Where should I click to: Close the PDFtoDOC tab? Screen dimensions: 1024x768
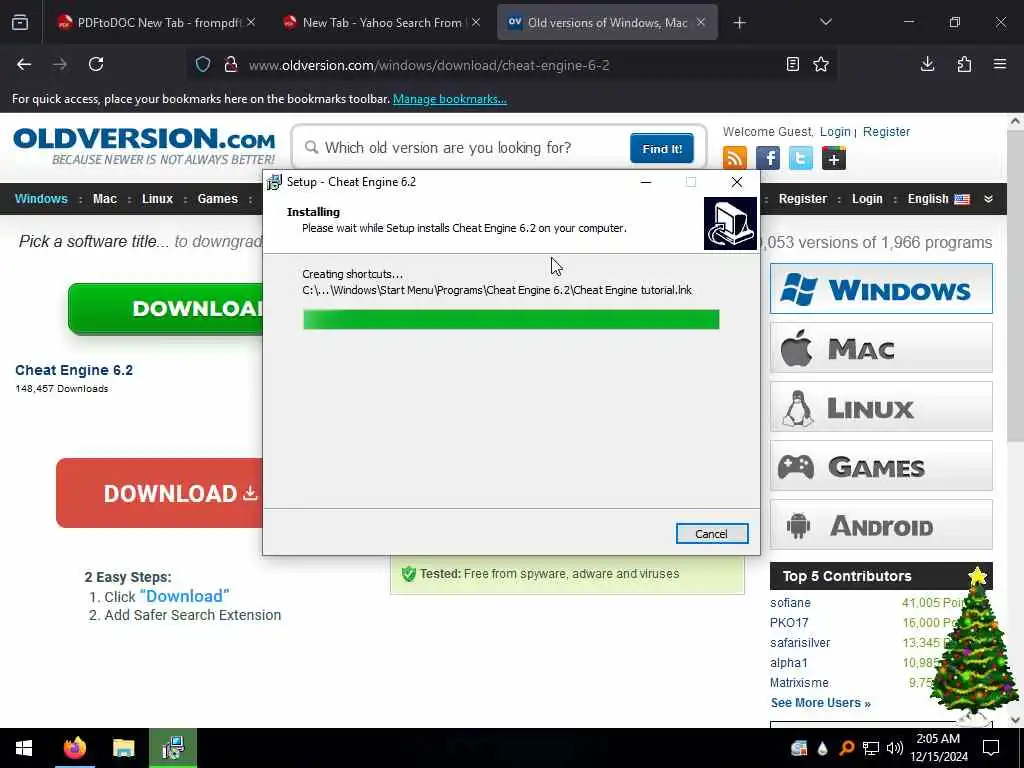[251, 22]
